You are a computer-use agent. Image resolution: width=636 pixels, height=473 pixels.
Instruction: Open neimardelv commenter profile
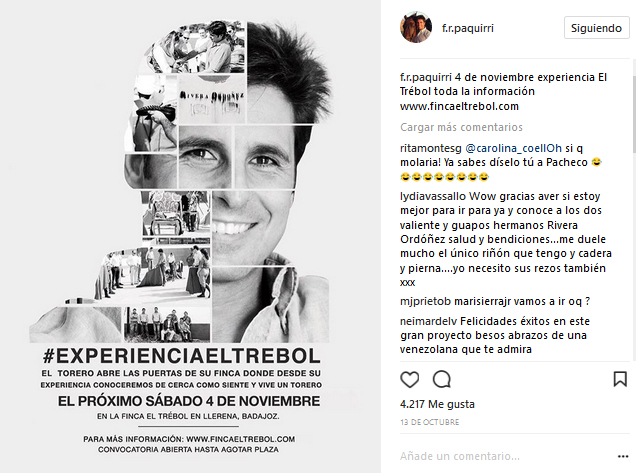tap(428, 321)
